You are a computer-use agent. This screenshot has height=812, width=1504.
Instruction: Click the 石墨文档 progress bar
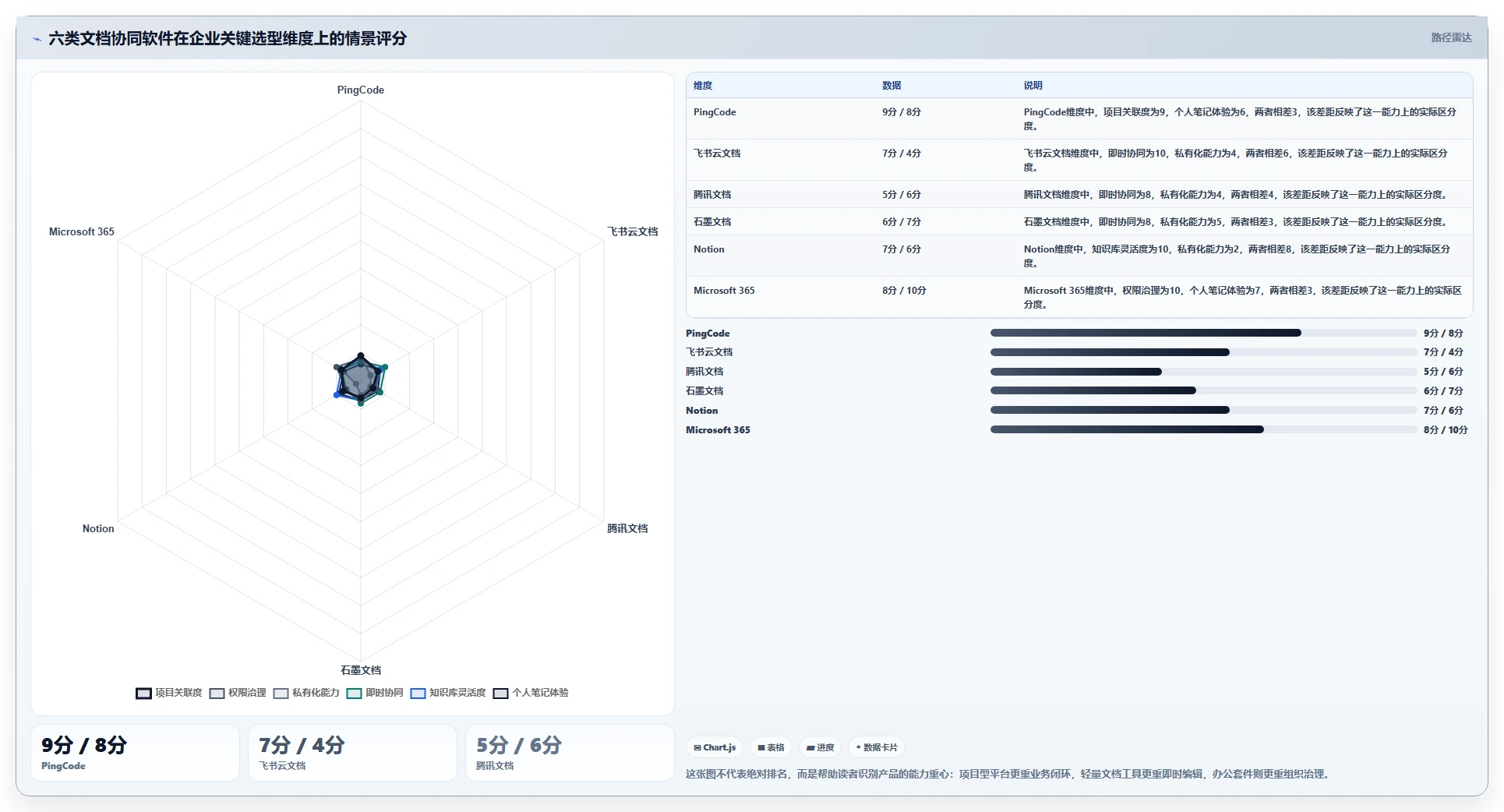coord(1203,390)
